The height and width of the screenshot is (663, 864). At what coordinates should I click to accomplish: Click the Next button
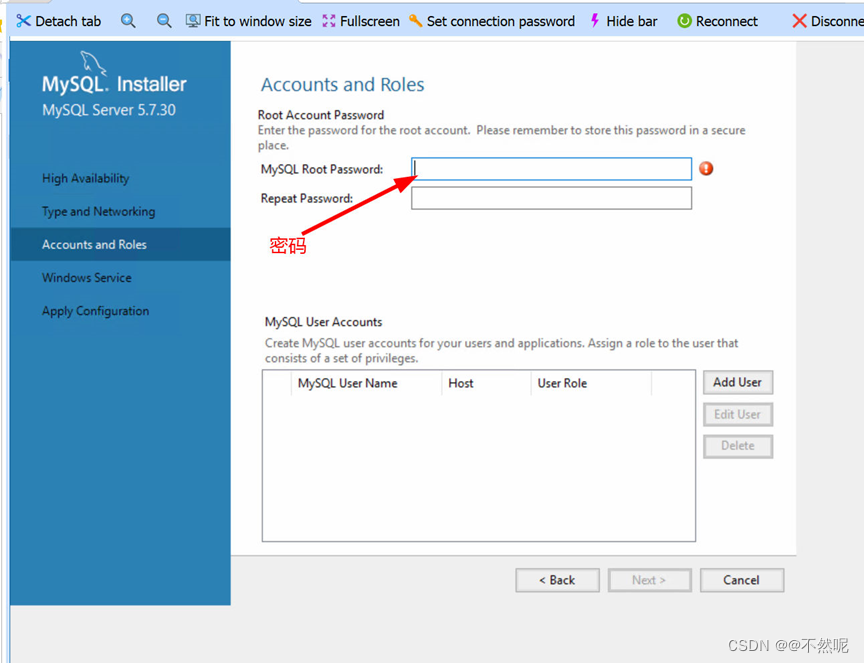649,580
